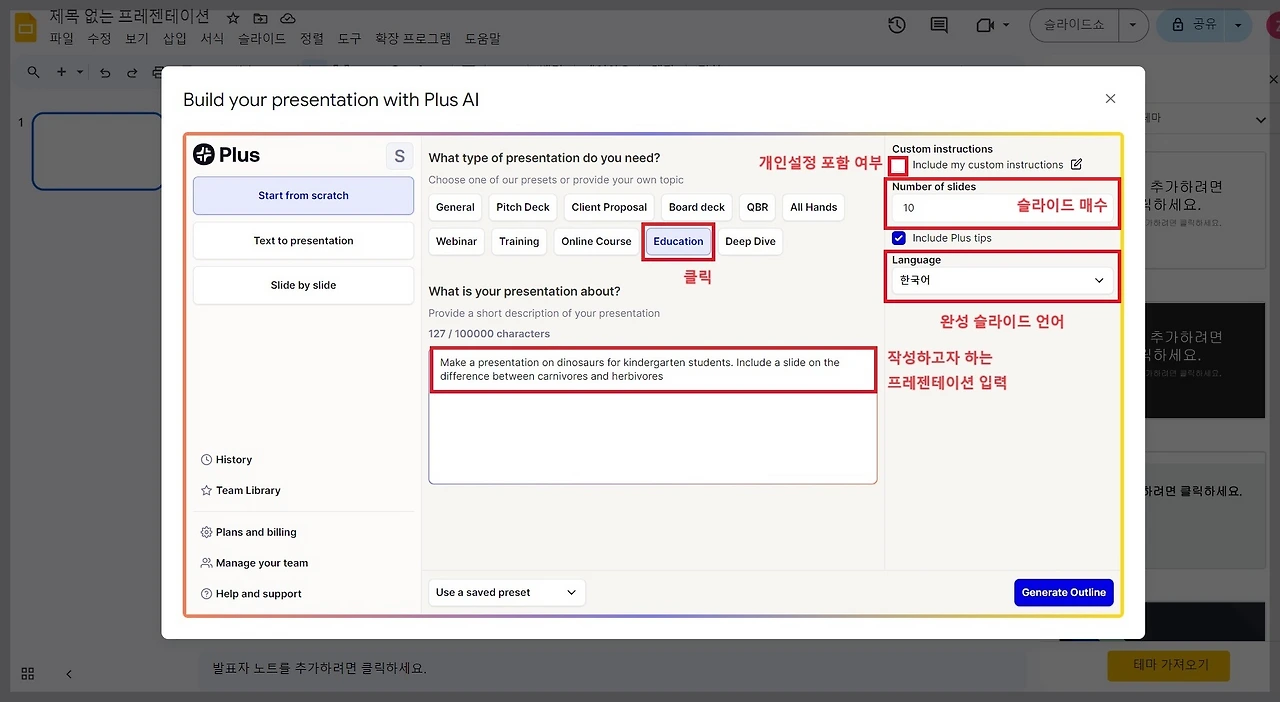Click the move-to-folder icon beside the title

click(x=260, y=18)
